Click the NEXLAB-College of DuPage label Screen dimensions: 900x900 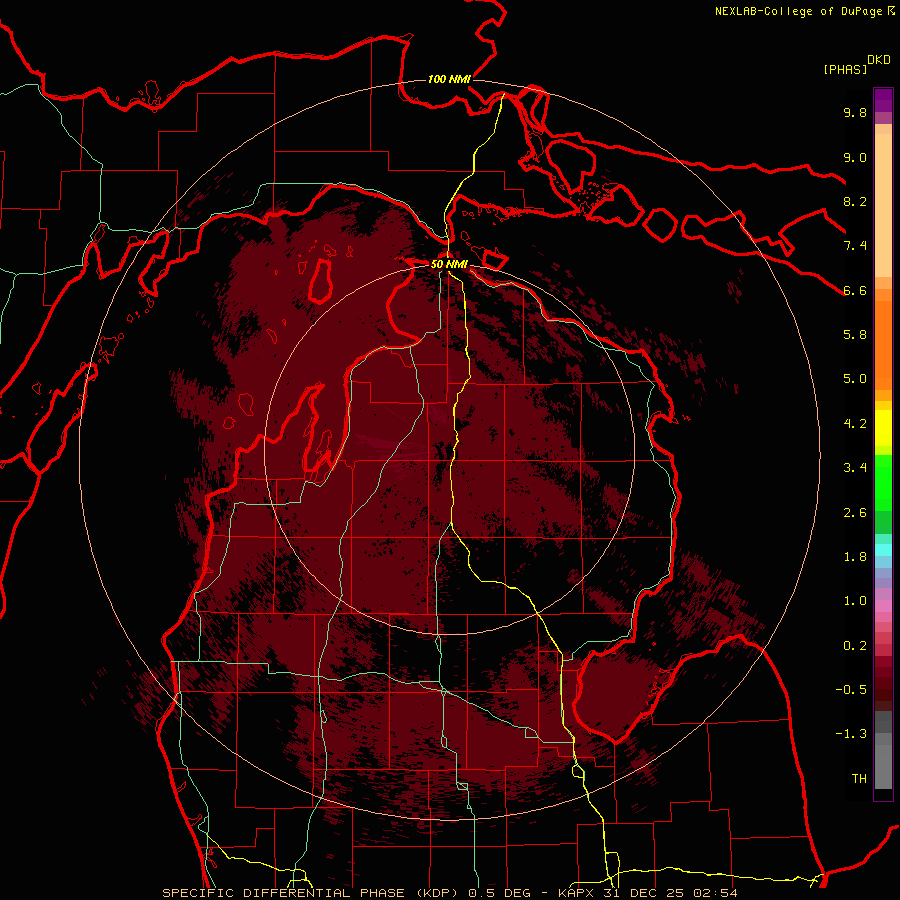click(x=799, y=11)
